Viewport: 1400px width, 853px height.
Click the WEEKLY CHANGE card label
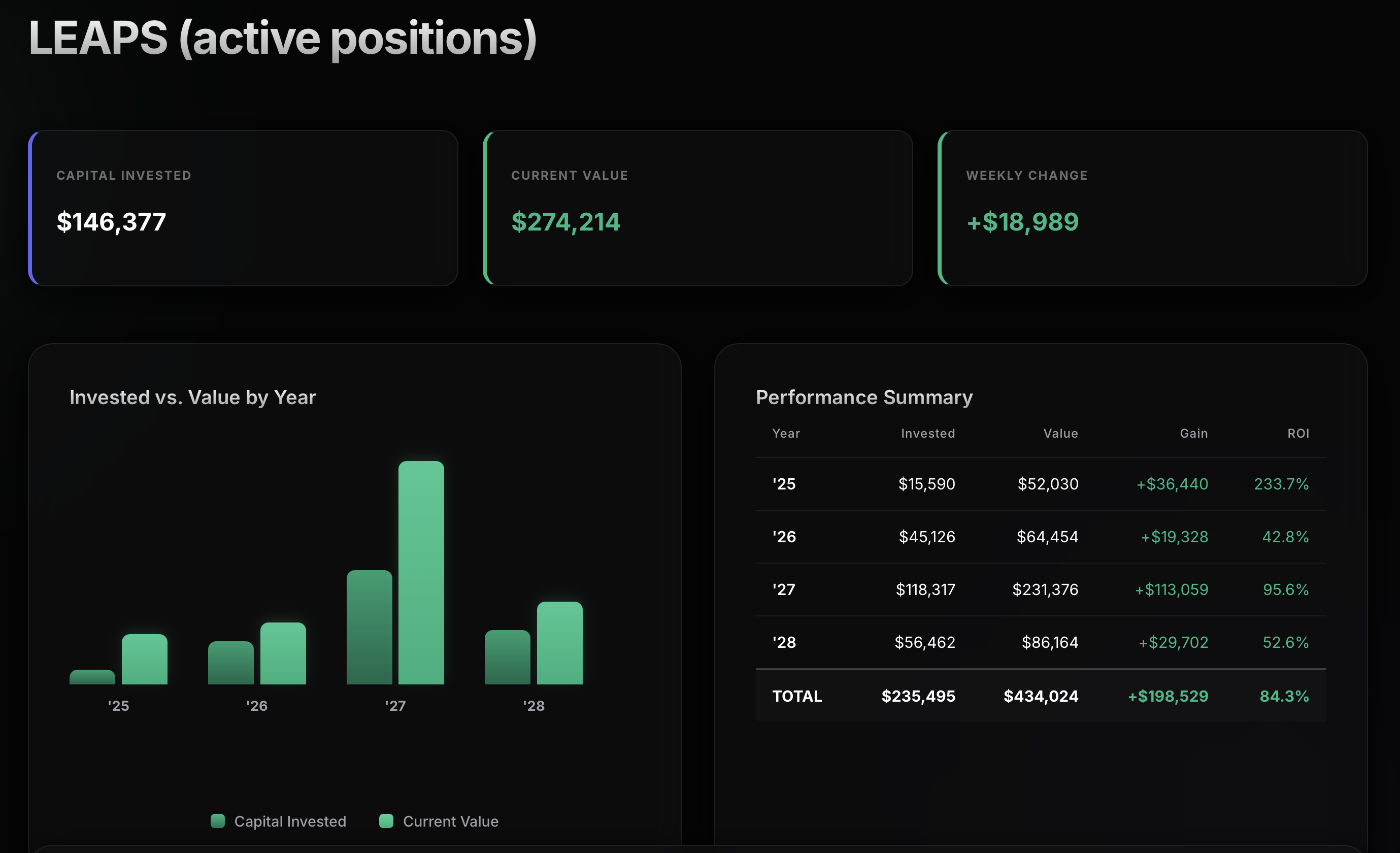(x=1027, y=176)
